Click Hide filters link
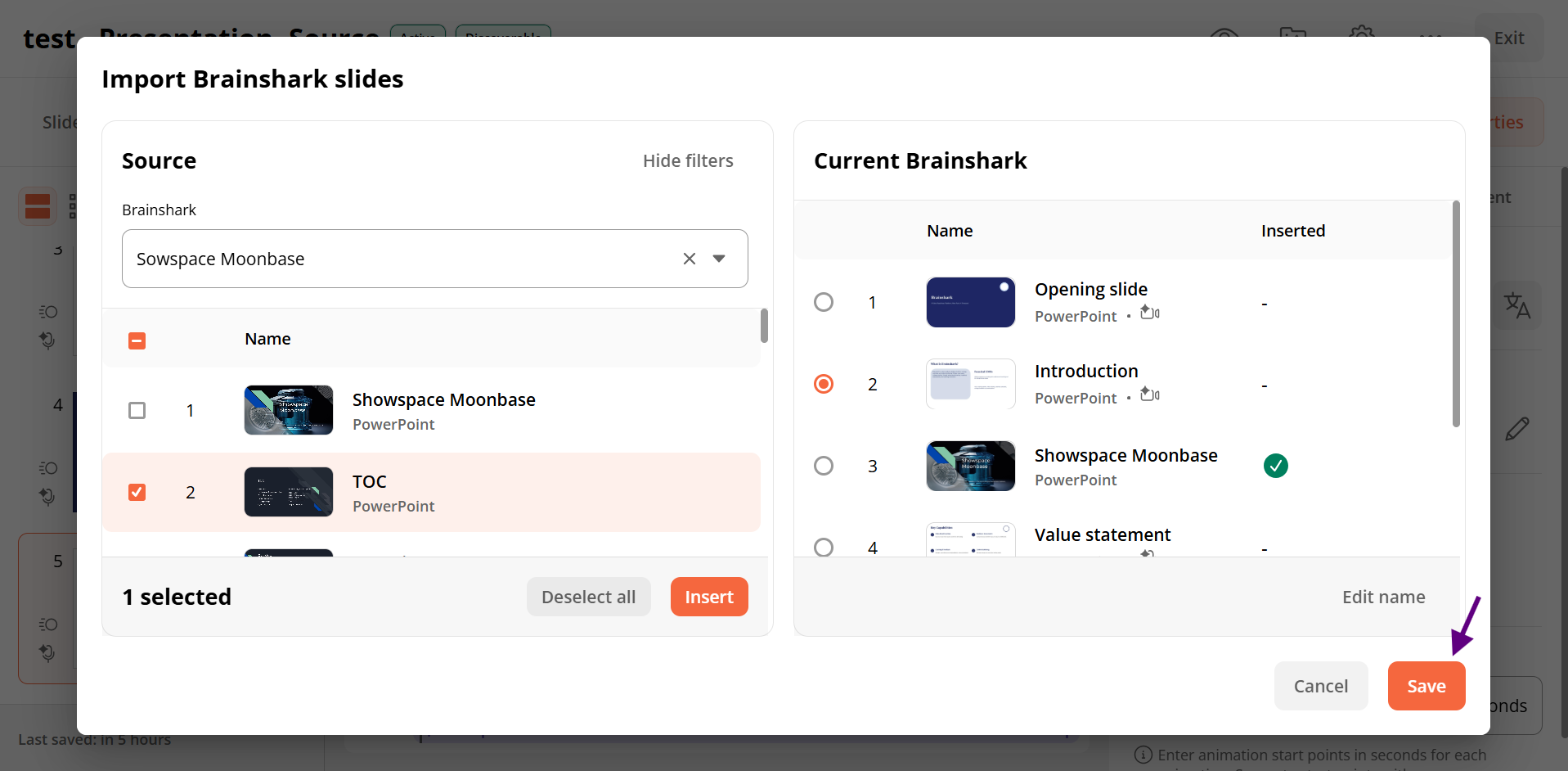The width and height of the screenshot is (1568, 771). coord(688,160)
